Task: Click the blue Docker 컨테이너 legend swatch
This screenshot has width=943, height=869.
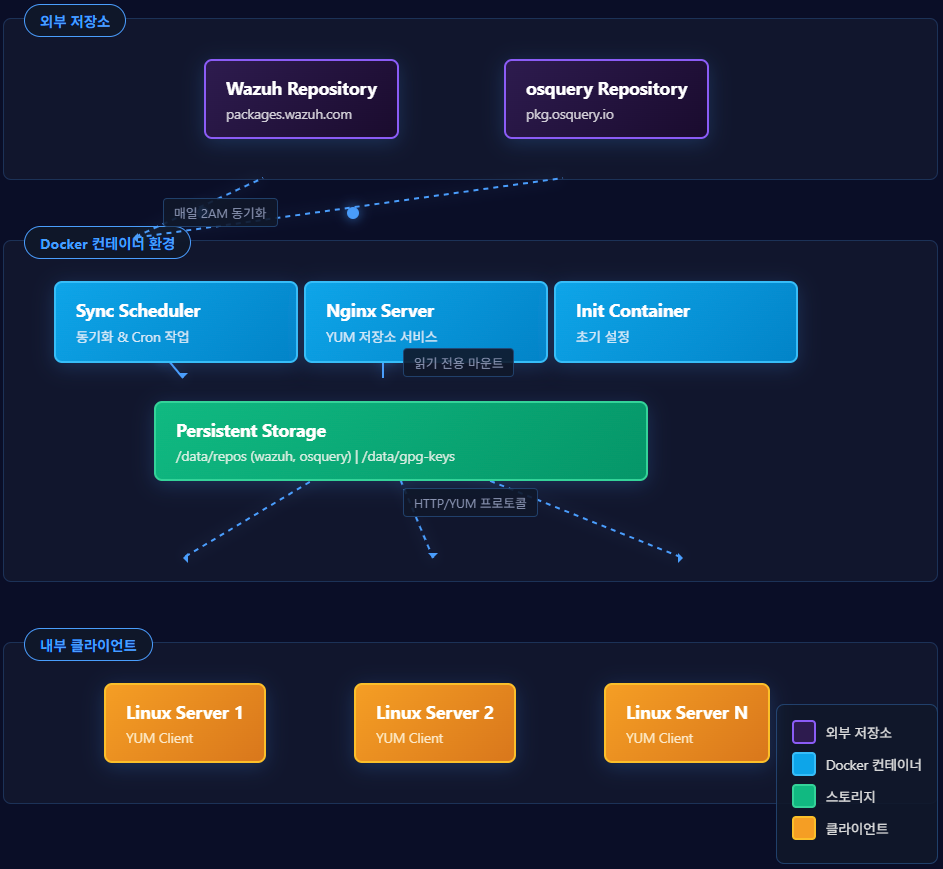Action: [x=803, y=764]
